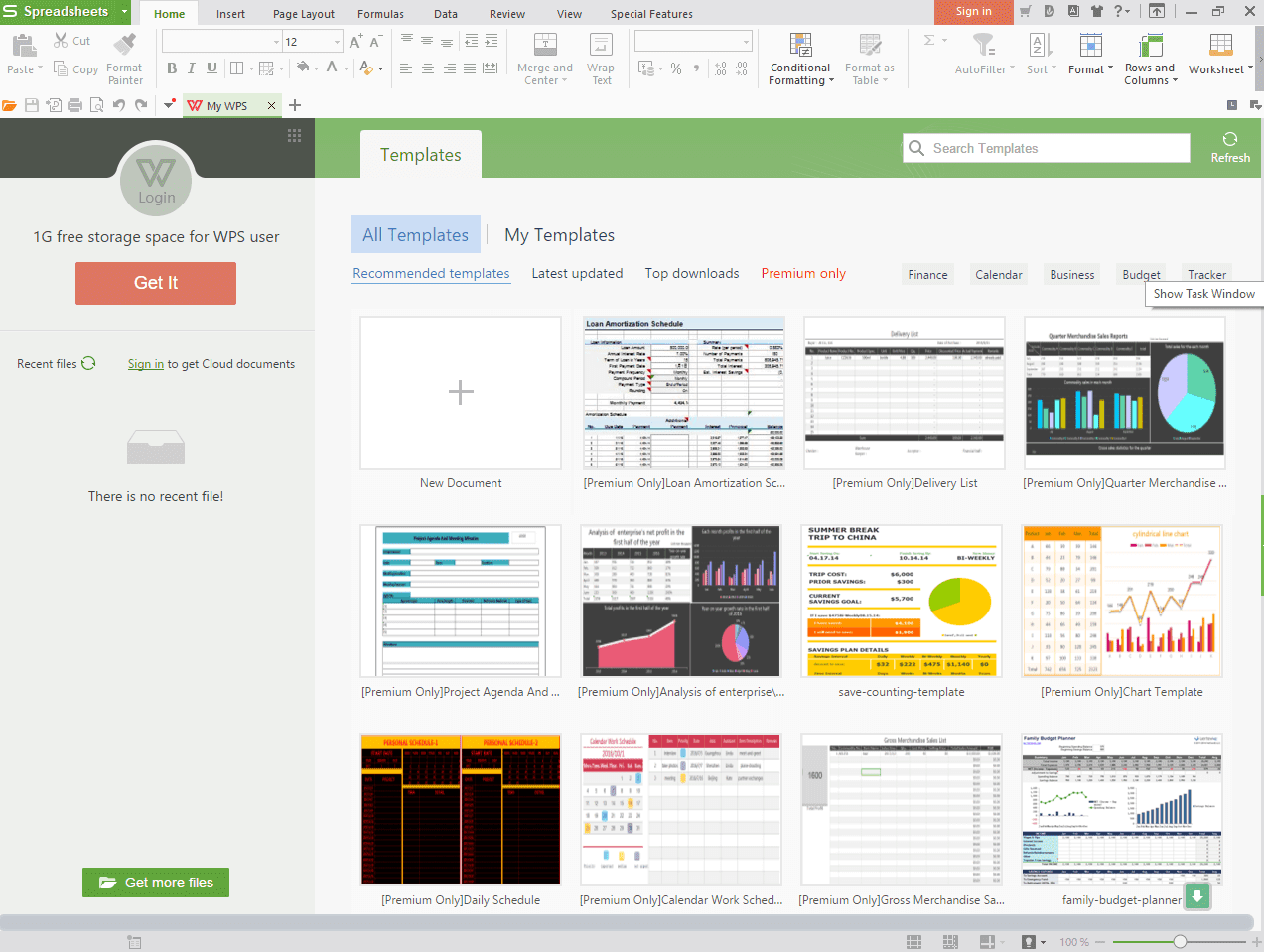
Task: Open the Spreadsheets application menu arrow
Action: tap(124, 12)
